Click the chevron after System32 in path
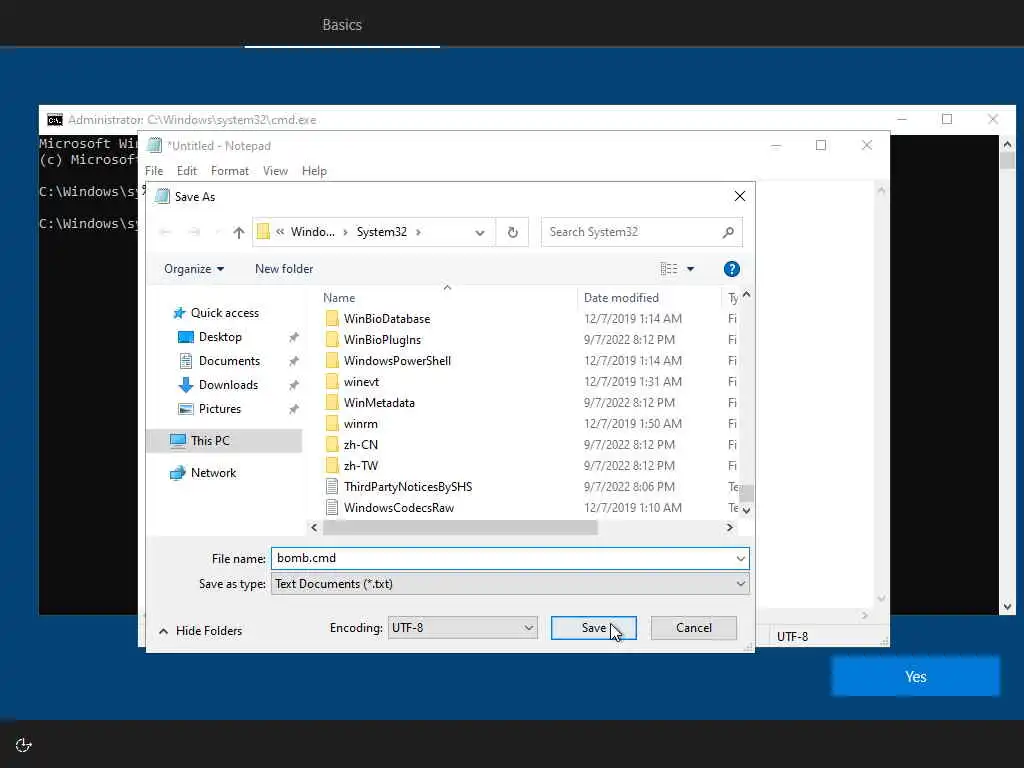The width and height of the screenshot is (1024, 768). pyautogui.click(x=418, y=232)
